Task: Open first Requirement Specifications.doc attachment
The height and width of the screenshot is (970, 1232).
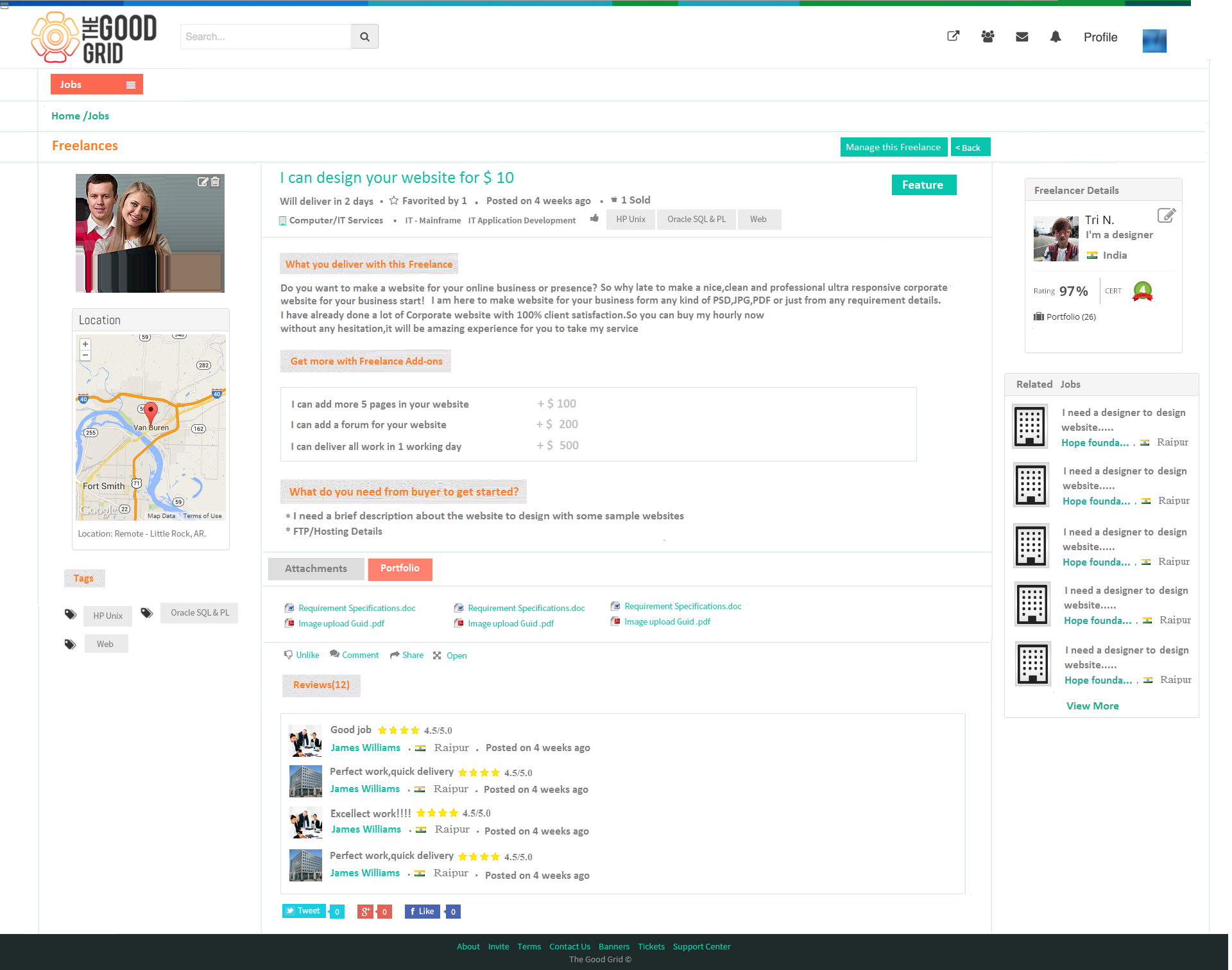Action: [x=357, y=608]
